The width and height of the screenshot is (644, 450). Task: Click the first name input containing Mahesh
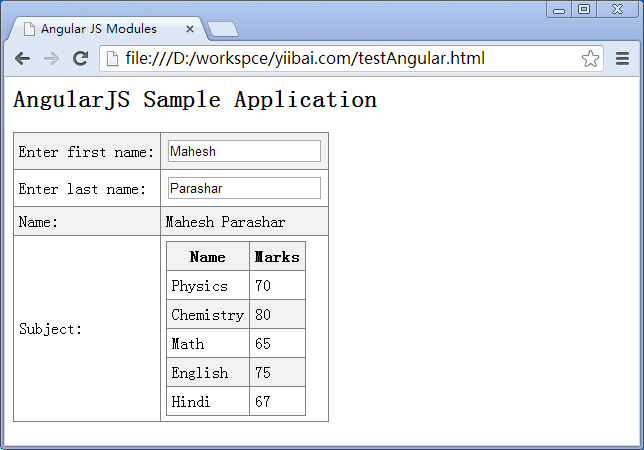point(244,151)
